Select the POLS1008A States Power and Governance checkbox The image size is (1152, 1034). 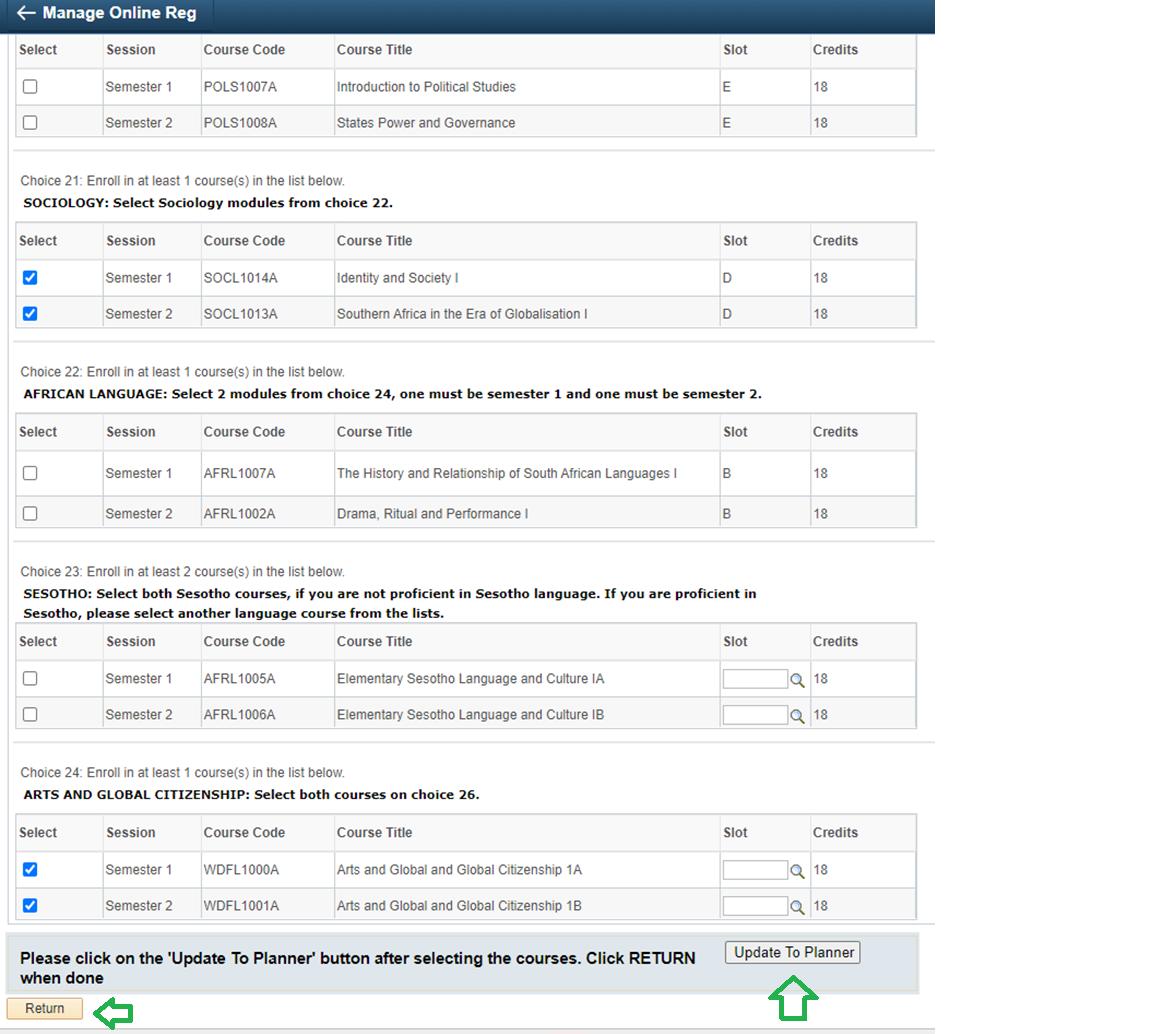[x=30, y=123]
